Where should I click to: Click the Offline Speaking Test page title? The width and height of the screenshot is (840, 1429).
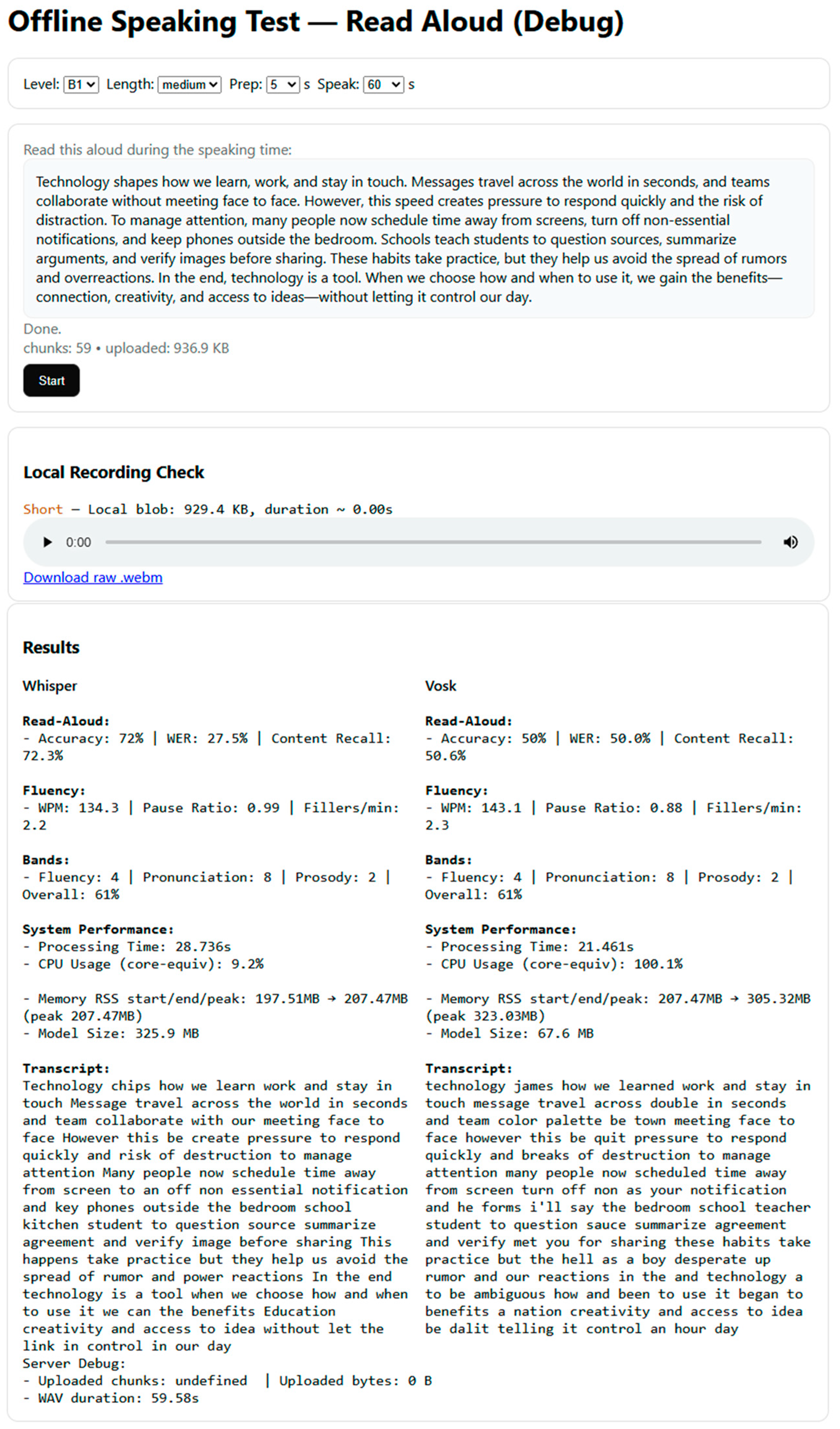click(x=316, y=21)
